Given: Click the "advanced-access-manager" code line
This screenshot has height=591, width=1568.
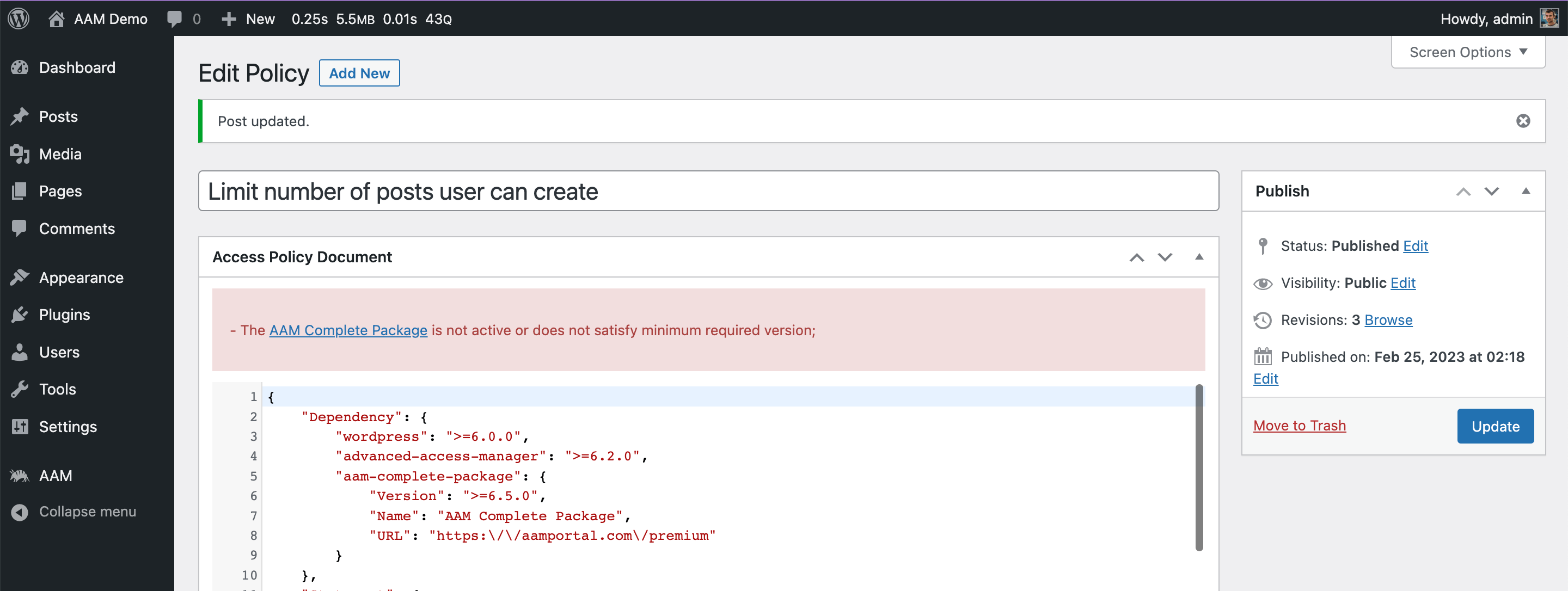Looking at the screenshot, I should (492, 457).
